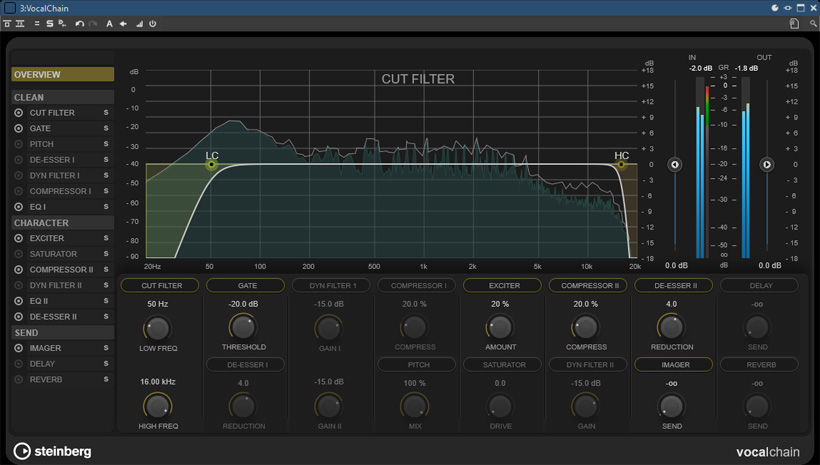Solo the EQ I module with its S
820x465 pixels.
coord(106,207)
